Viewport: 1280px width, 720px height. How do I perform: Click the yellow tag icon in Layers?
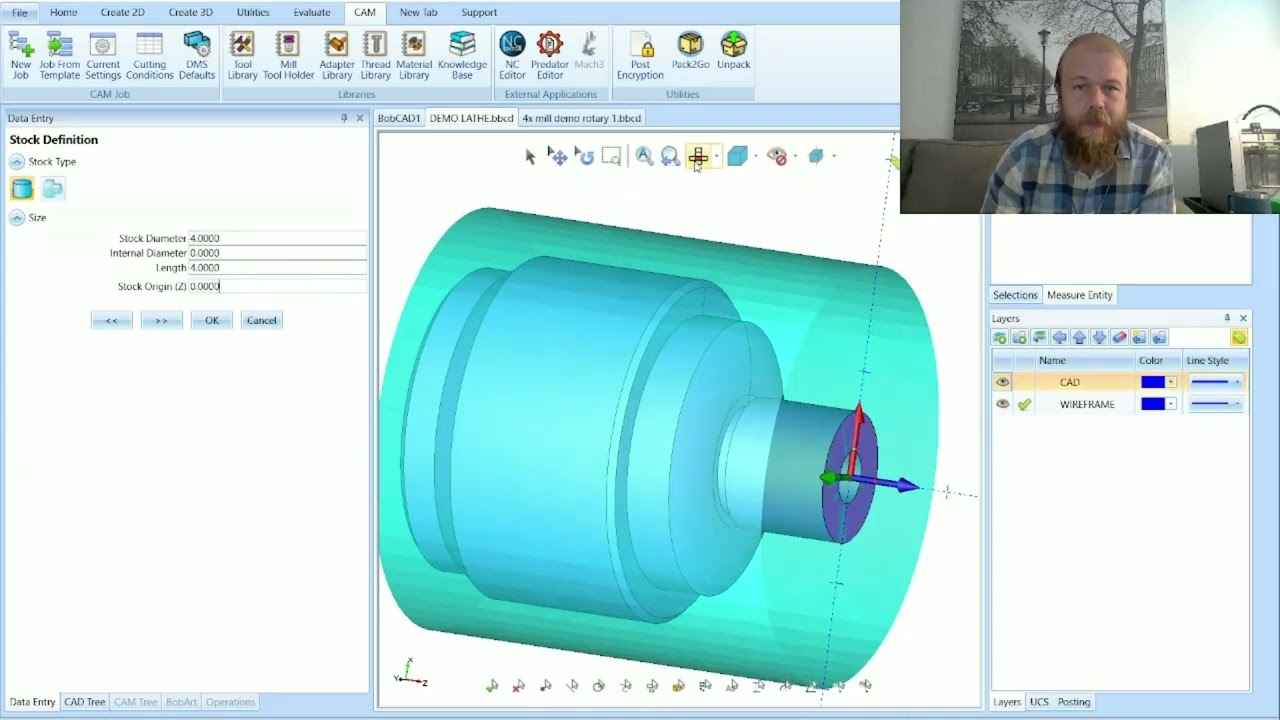click(1239, 338)
